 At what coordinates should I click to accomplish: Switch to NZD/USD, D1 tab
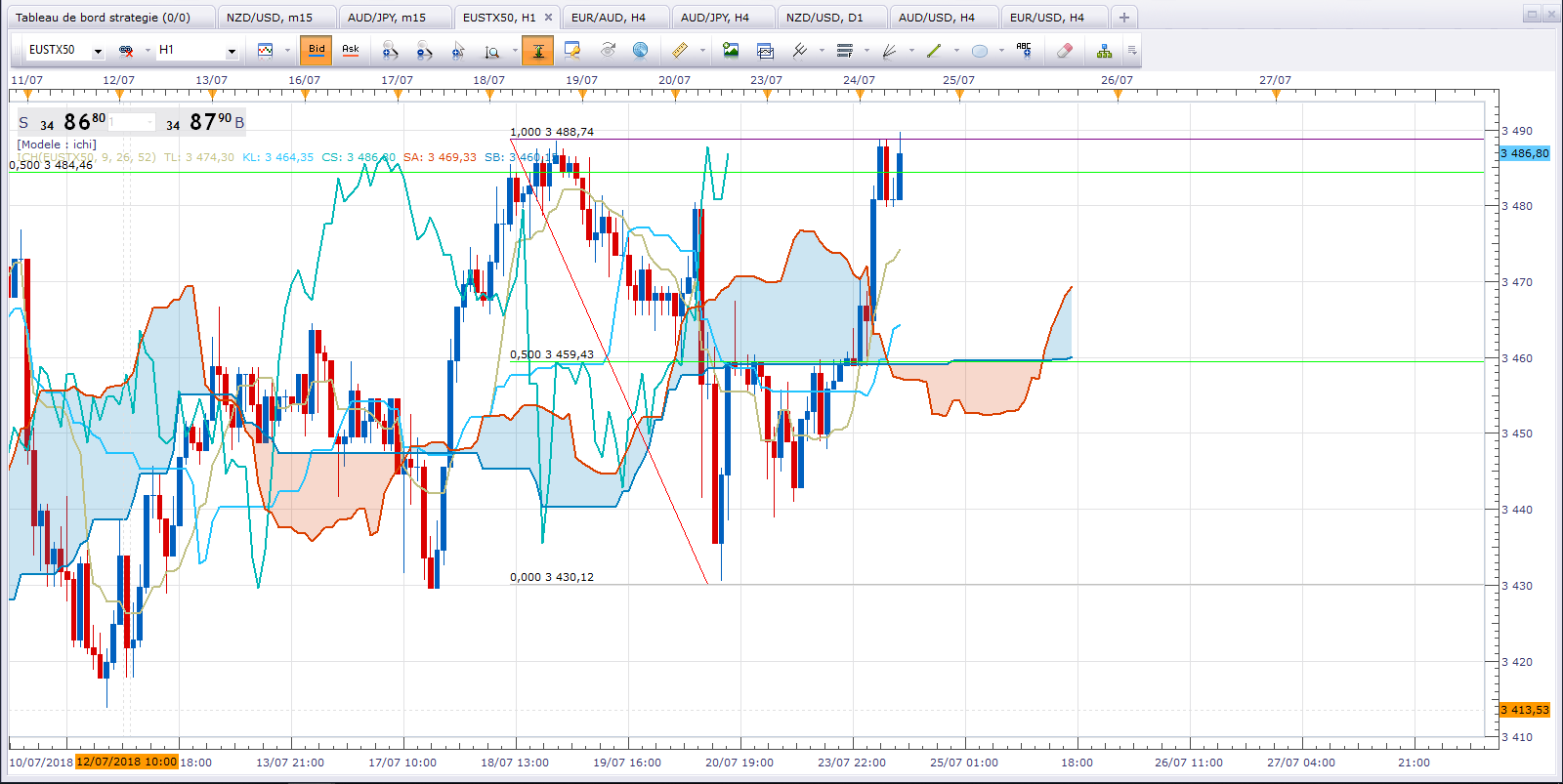(x=832, y=18)
